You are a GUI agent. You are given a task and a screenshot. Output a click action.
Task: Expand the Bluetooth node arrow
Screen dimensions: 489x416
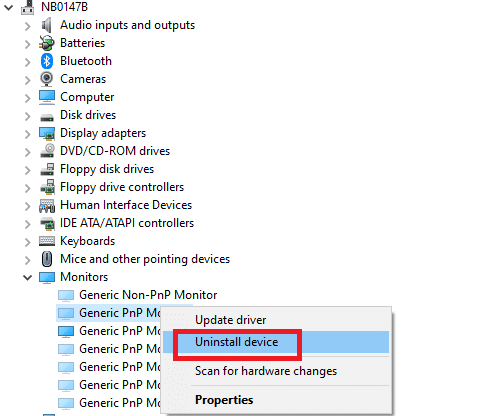27,62
